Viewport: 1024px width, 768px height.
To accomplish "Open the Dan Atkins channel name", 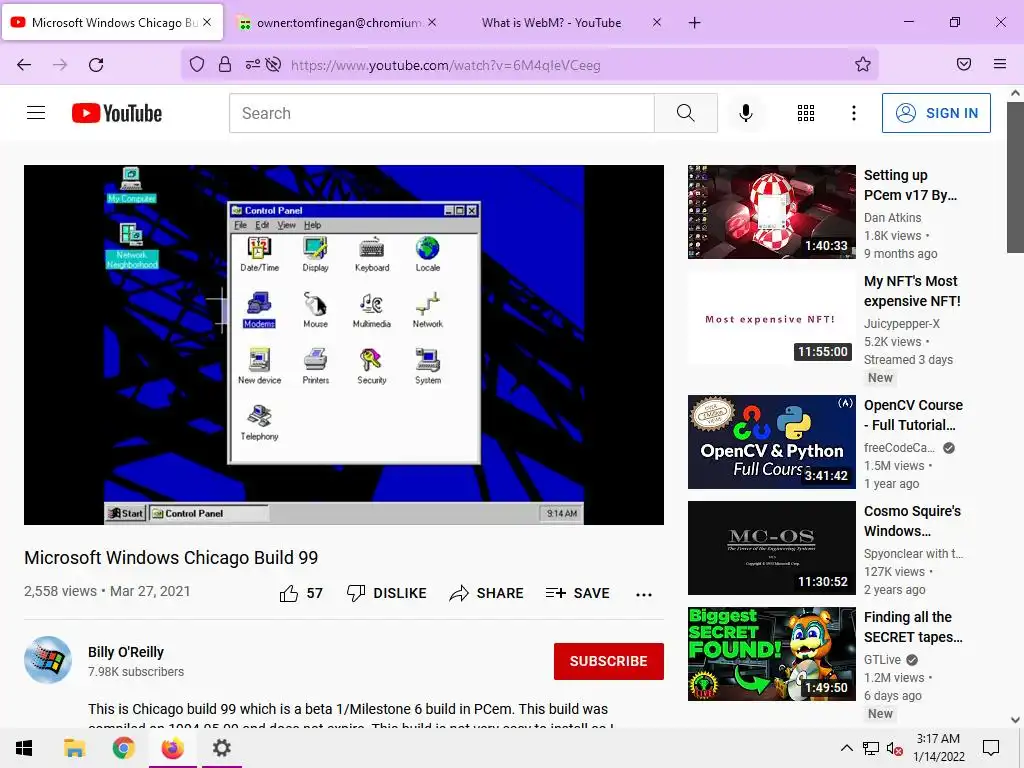I will (x=893, y=217).
